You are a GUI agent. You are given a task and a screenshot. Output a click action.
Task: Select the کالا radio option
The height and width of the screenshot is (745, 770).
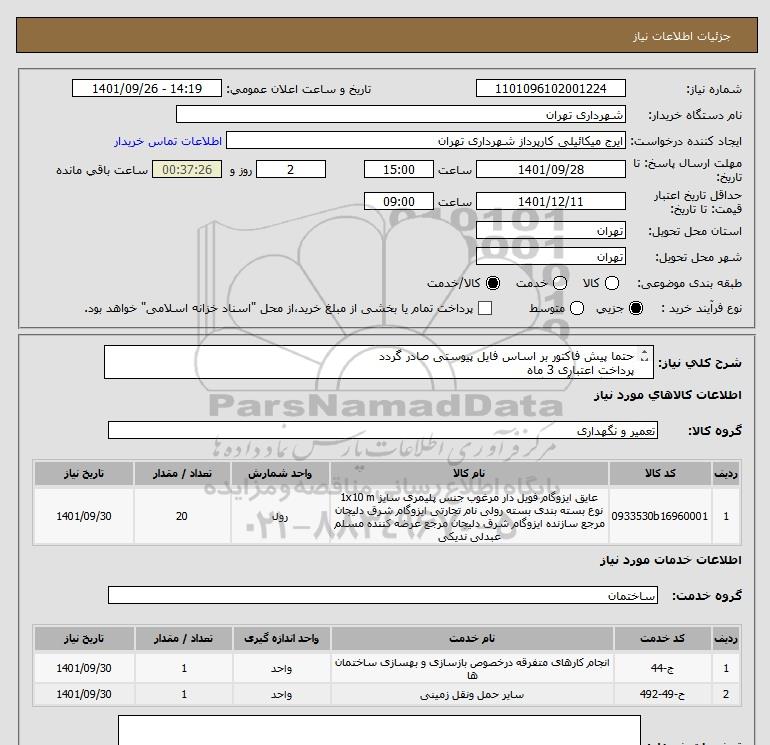coord(611,283)
